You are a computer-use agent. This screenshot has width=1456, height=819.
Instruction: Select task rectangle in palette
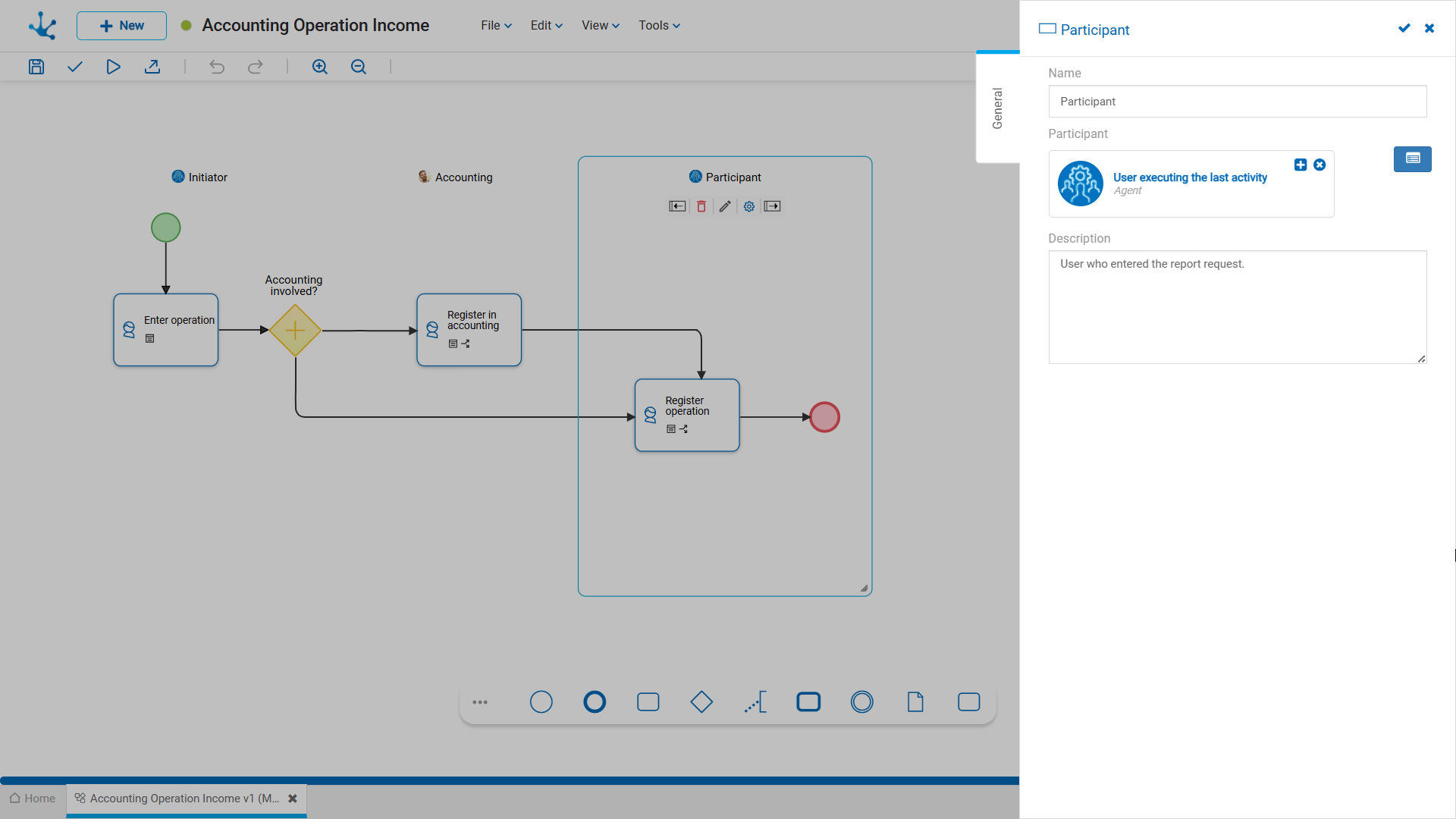click(648, 702)
